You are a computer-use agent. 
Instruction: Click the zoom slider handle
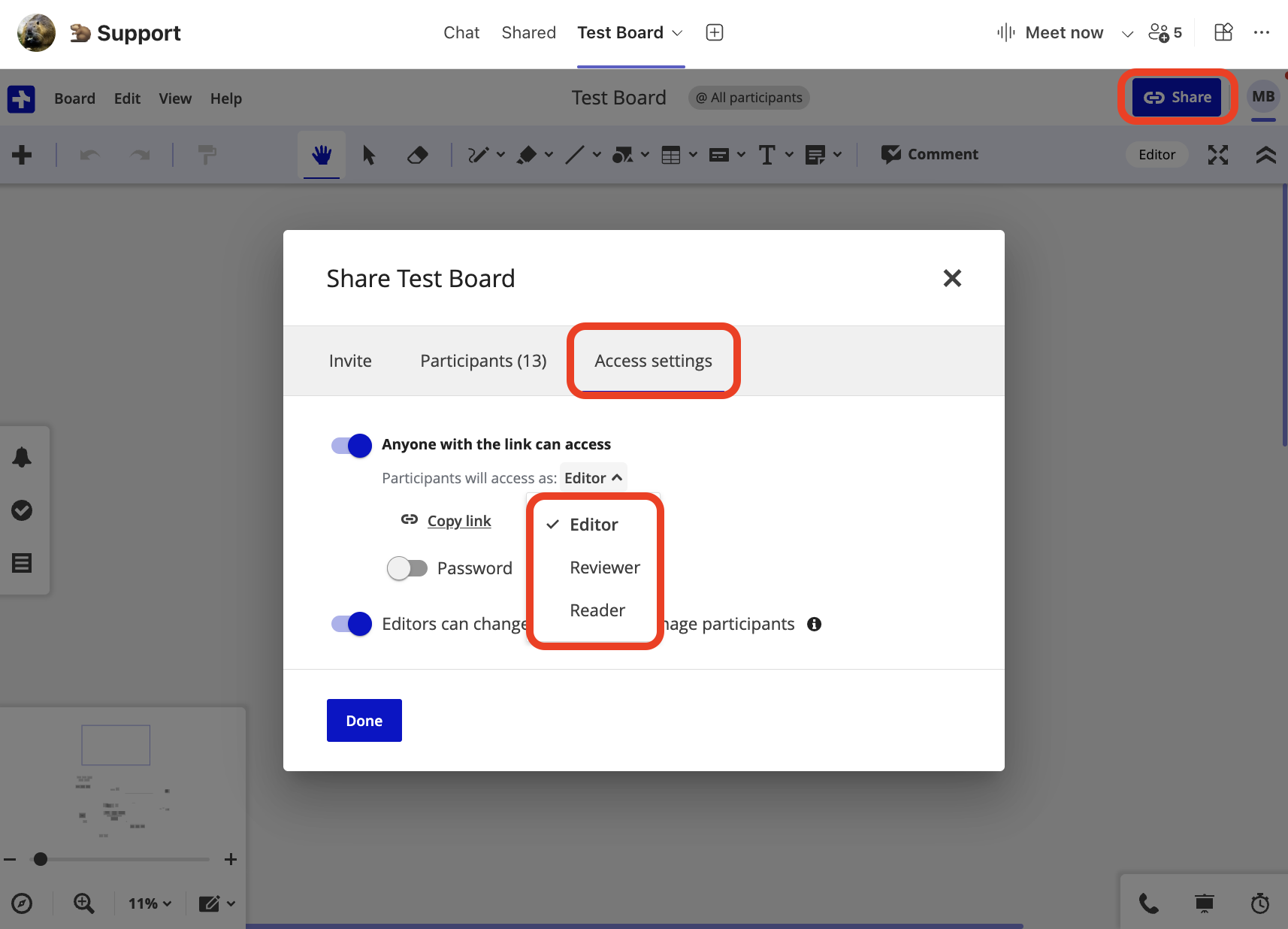coord(41,859)
